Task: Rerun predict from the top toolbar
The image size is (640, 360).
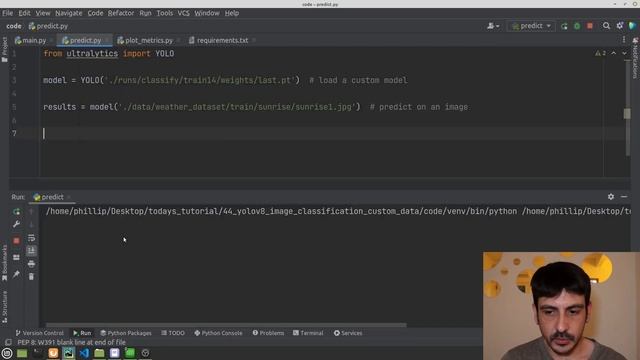Action: click(564, 26)
